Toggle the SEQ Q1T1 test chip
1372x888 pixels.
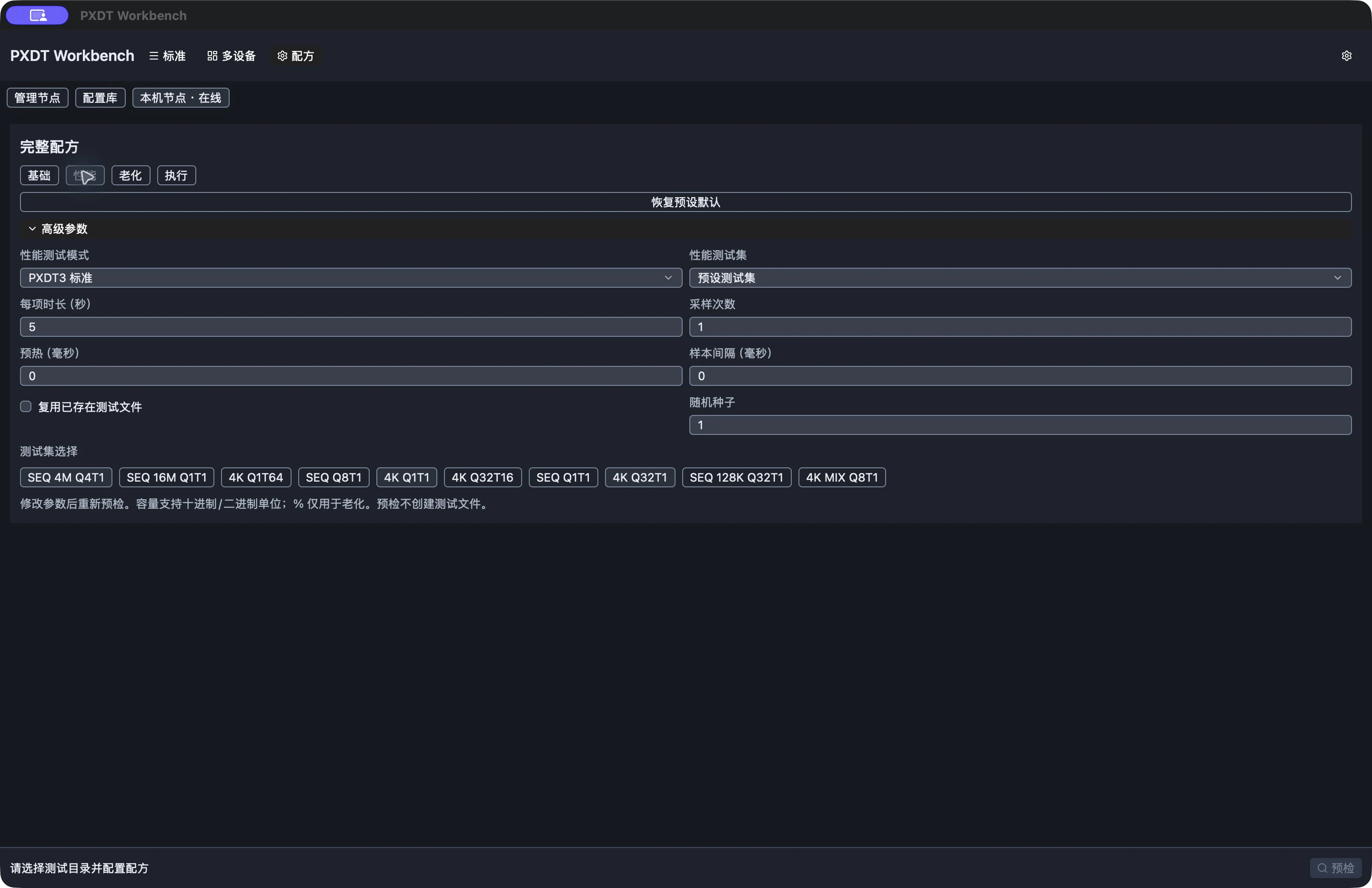coord(563,477)
